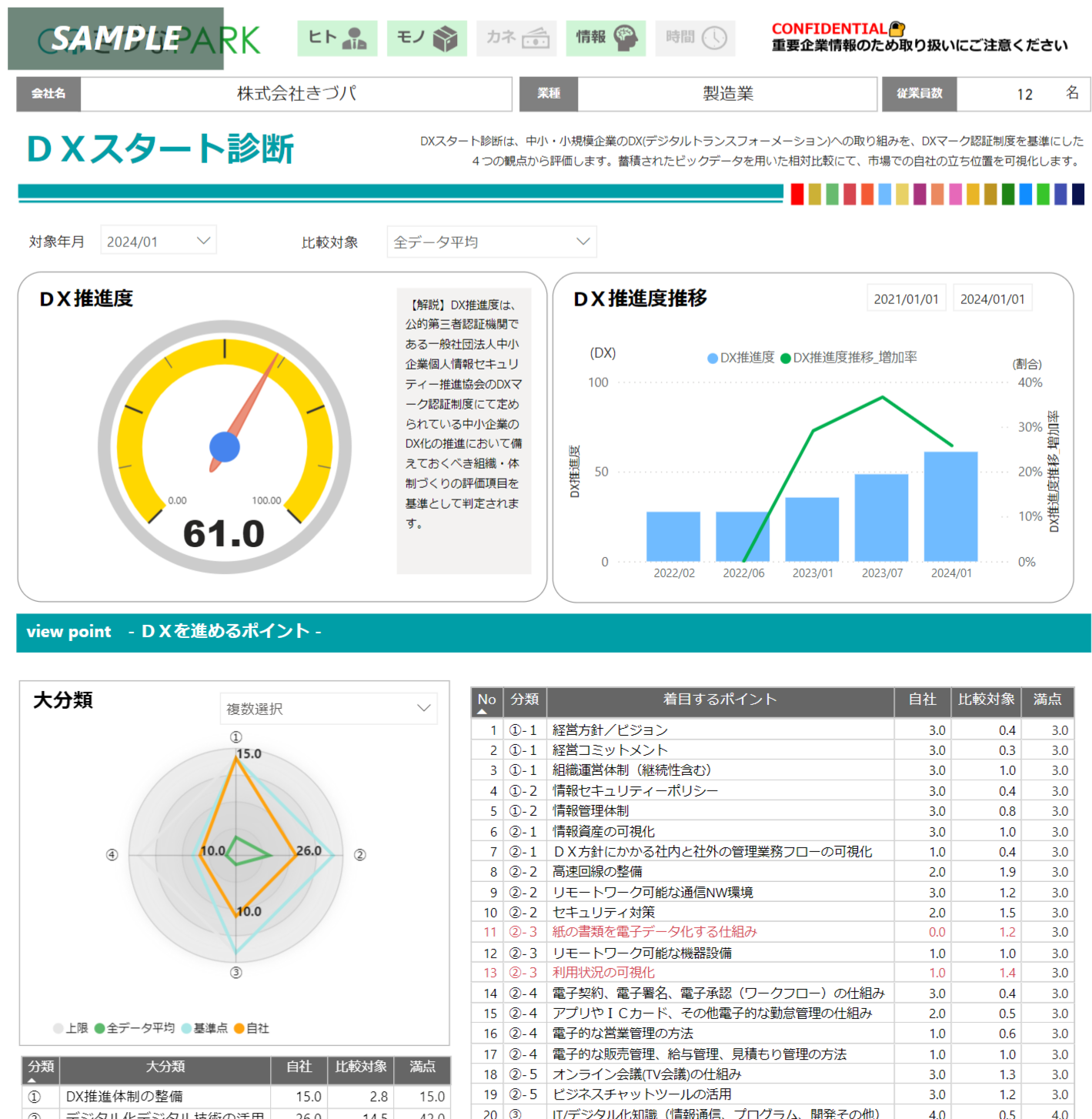Click the 2021/01/01 start date field
Screen dimensions: 1092x1119
click(x=906, y=299)
